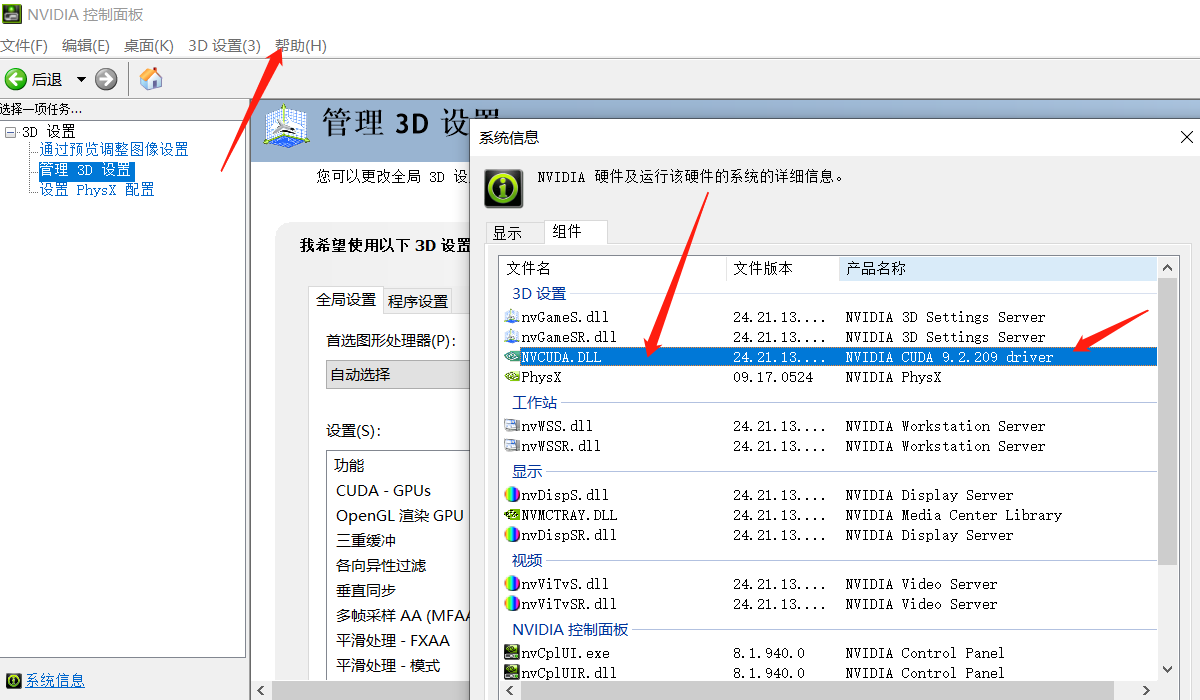The image size is (1200, 700).
Task: Open the 文件(F) menu
Action: [24, 46]
